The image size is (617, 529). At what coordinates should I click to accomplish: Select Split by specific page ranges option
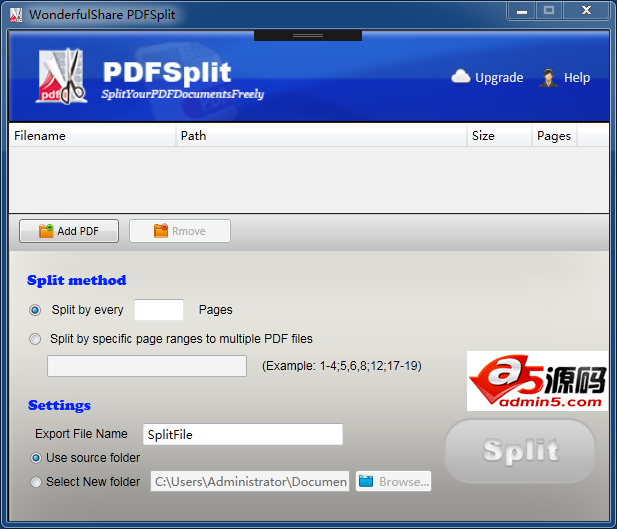pos(35,339)
